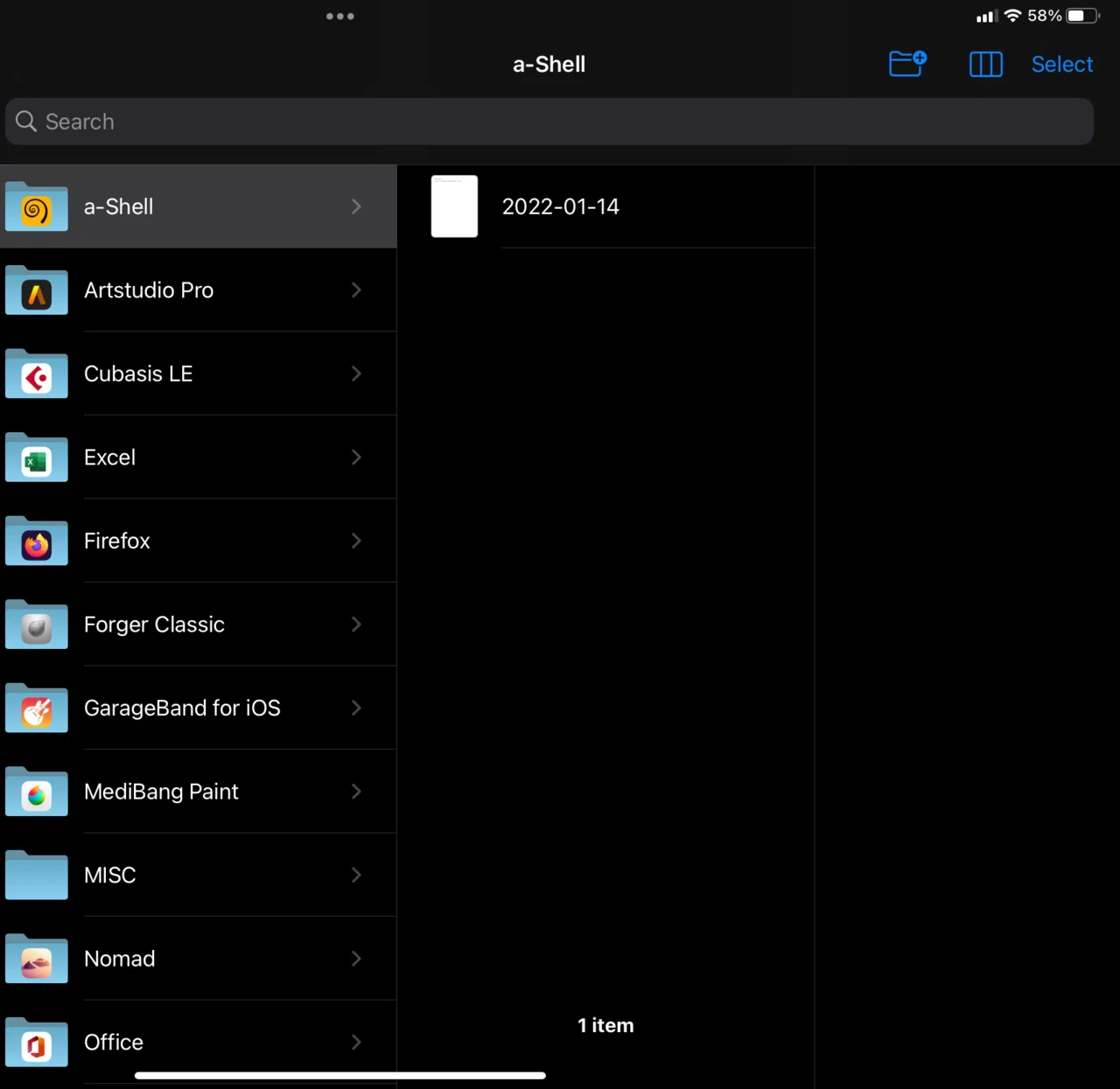The width and height of the screenshot is (1120, 1089).
Task: Expand the a-Shell row chevron
Action: [356, 206]
